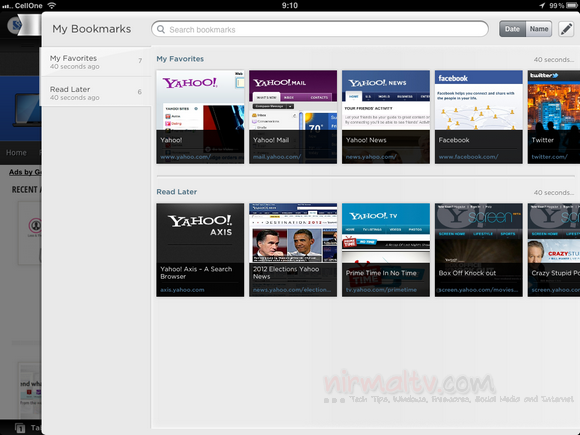
Task: Click count 6 on Read Later row
Action: point(140,91)
